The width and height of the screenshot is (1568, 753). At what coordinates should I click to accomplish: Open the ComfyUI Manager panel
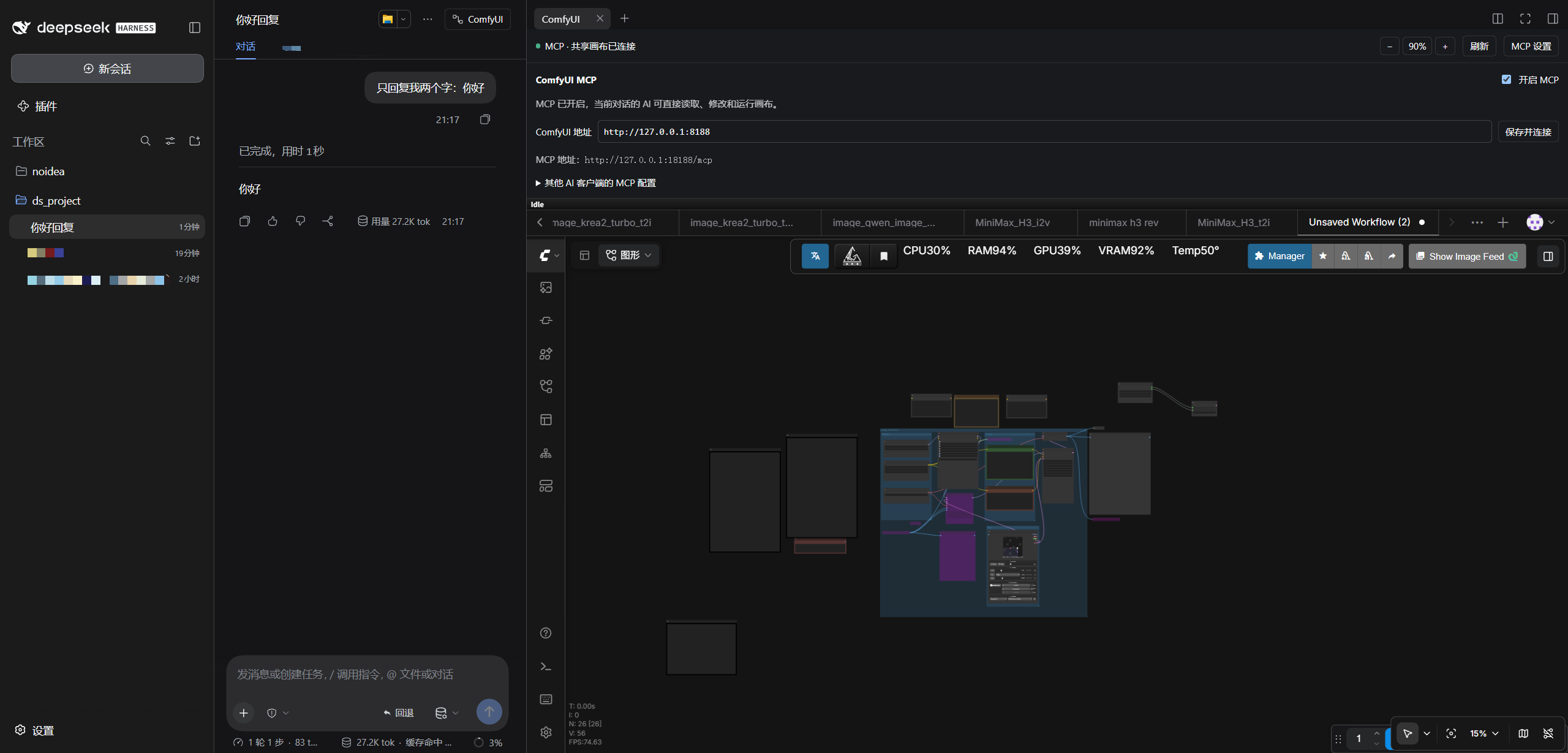coord(1279,256)
